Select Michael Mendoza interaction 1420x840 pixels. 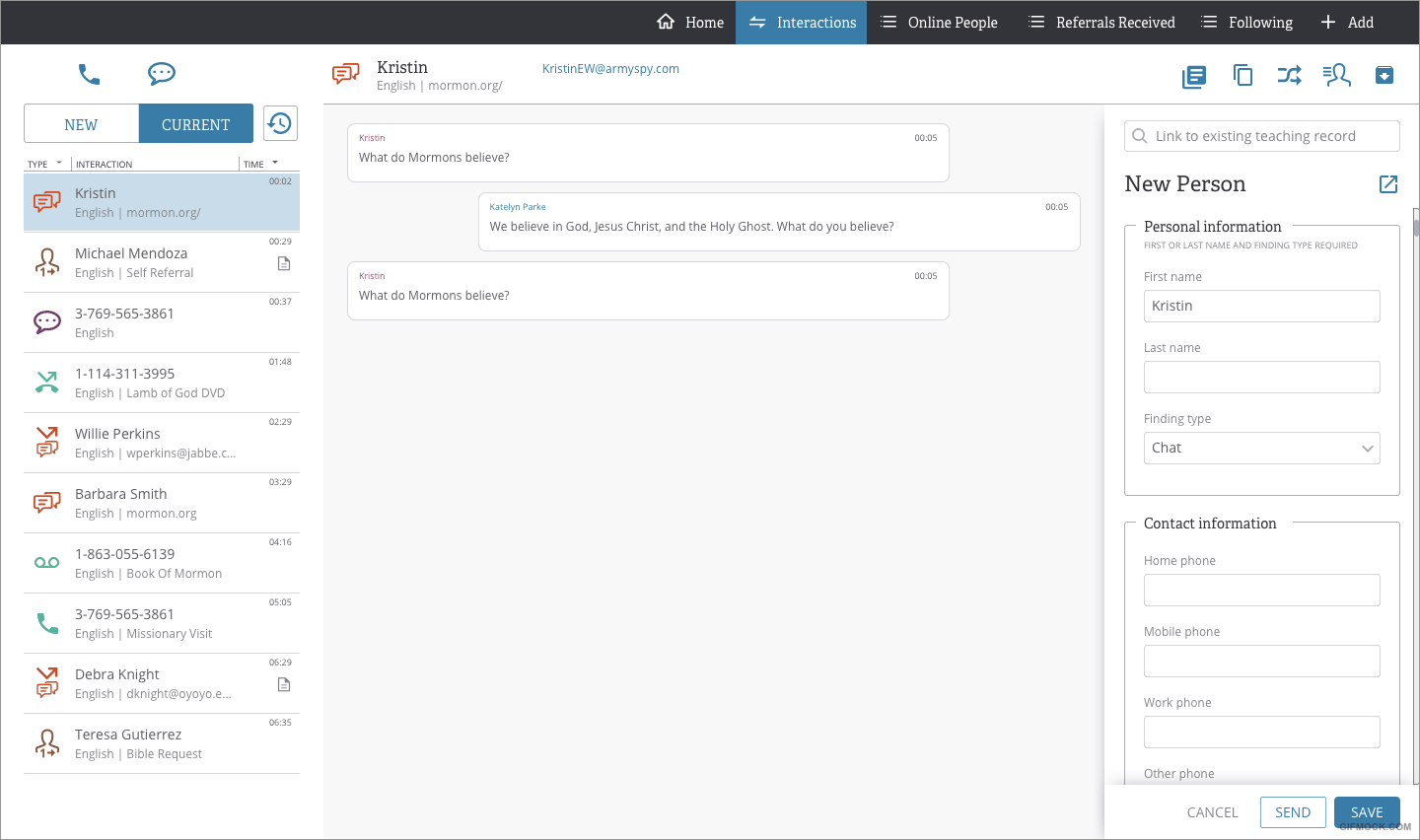coord(162,262)
